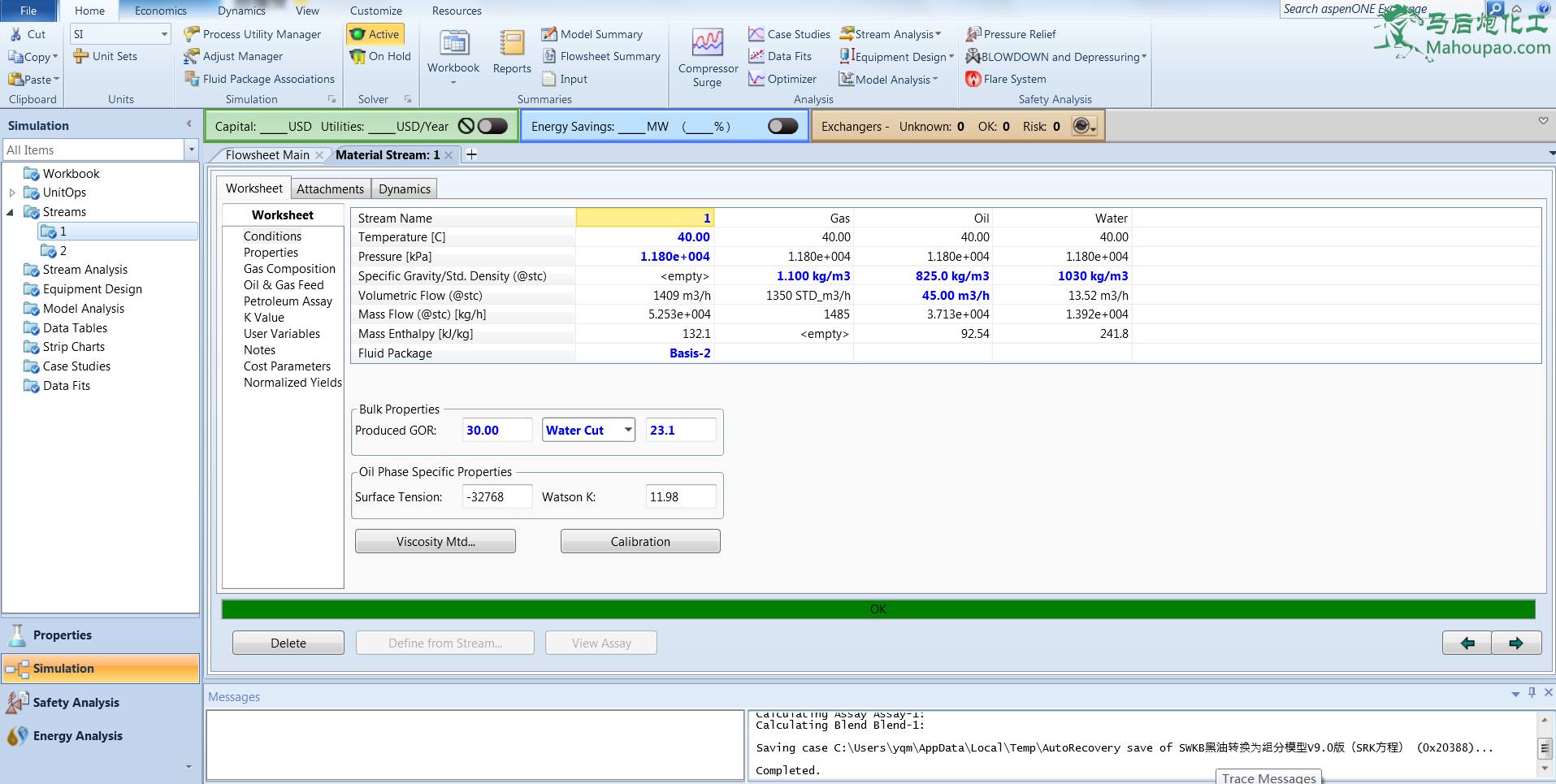Open the Reports icon
The width and height of the screenshot is (1556, 784).
click(x=512, y=43)
